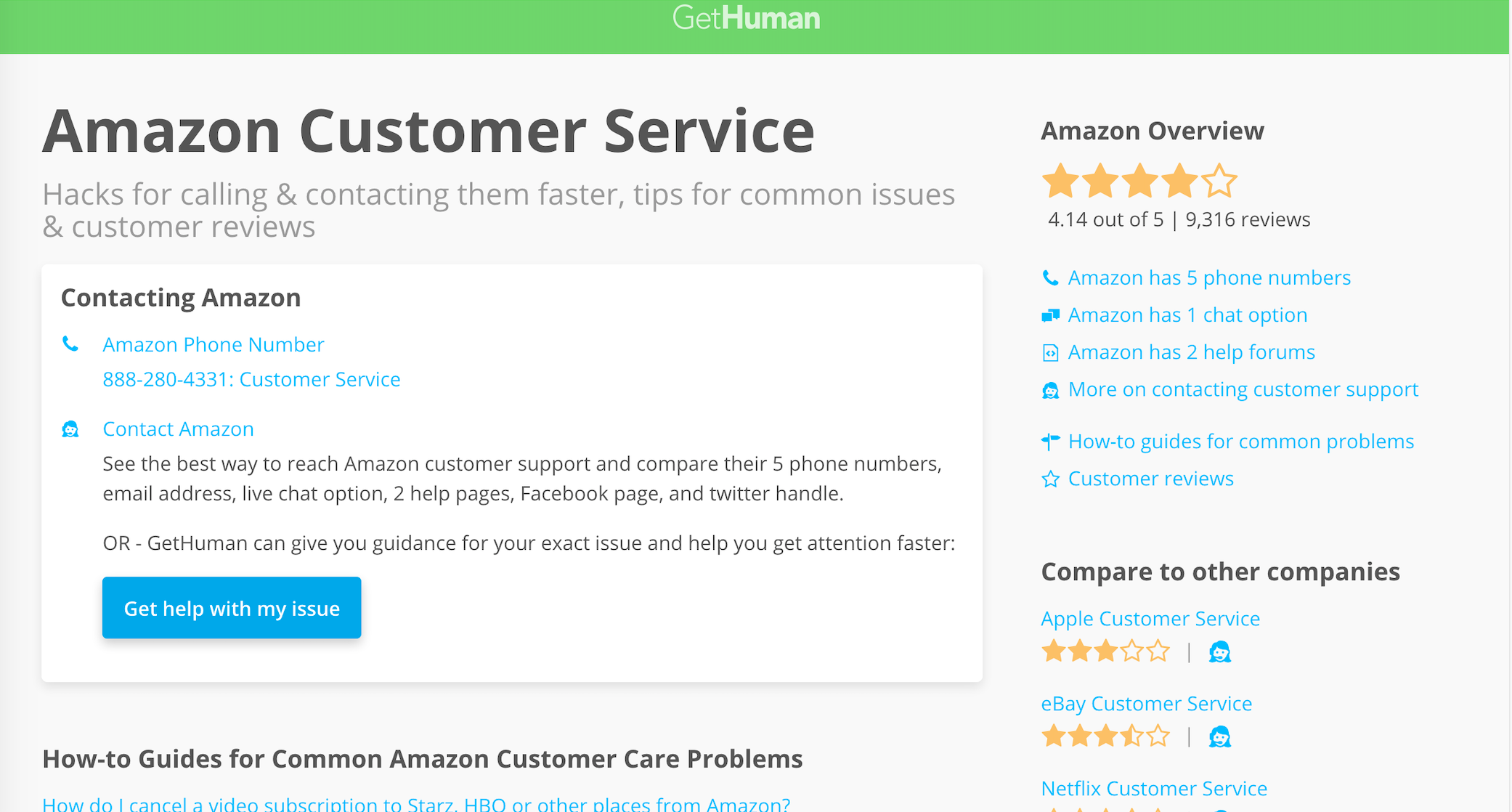Visit the eBay Customer Service link

point(1146,703)
